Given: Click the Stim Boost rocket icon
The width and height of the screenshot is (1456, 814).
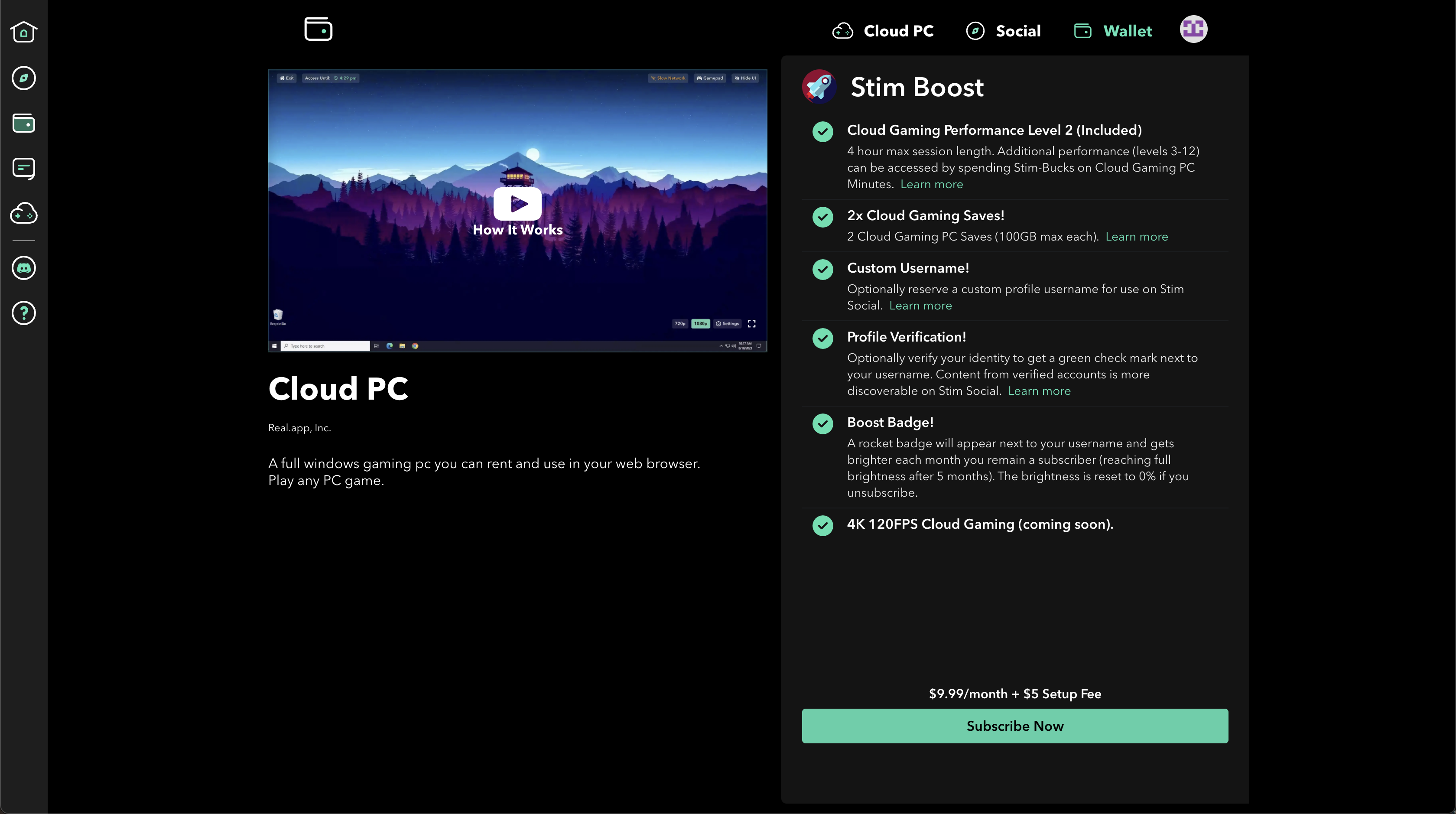Looking at the screenshot, I should (x=819, y=87).
